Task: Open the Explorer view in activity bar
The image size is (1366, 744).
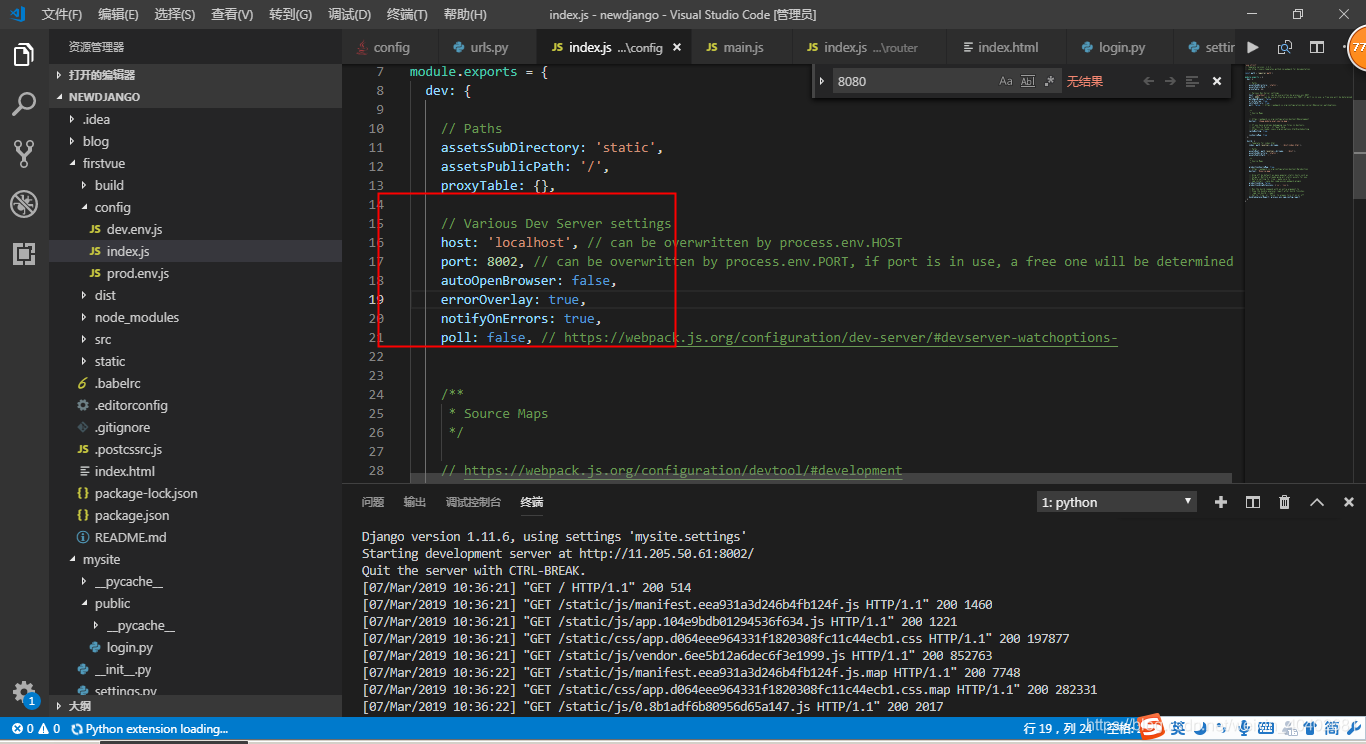Action: (24, 55)
